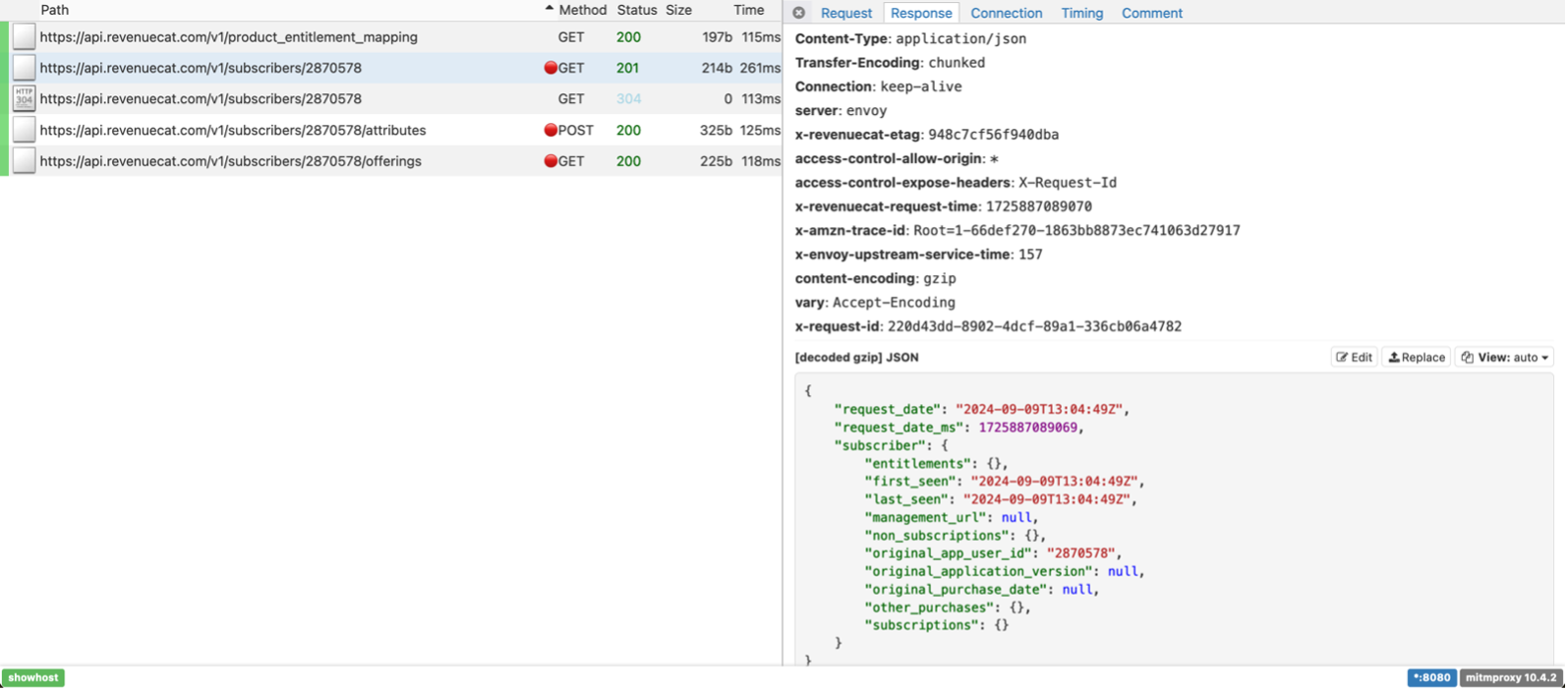This screenshot has width=1568, height=690.
Task: Switch to the Request tab
Action: 845,13
